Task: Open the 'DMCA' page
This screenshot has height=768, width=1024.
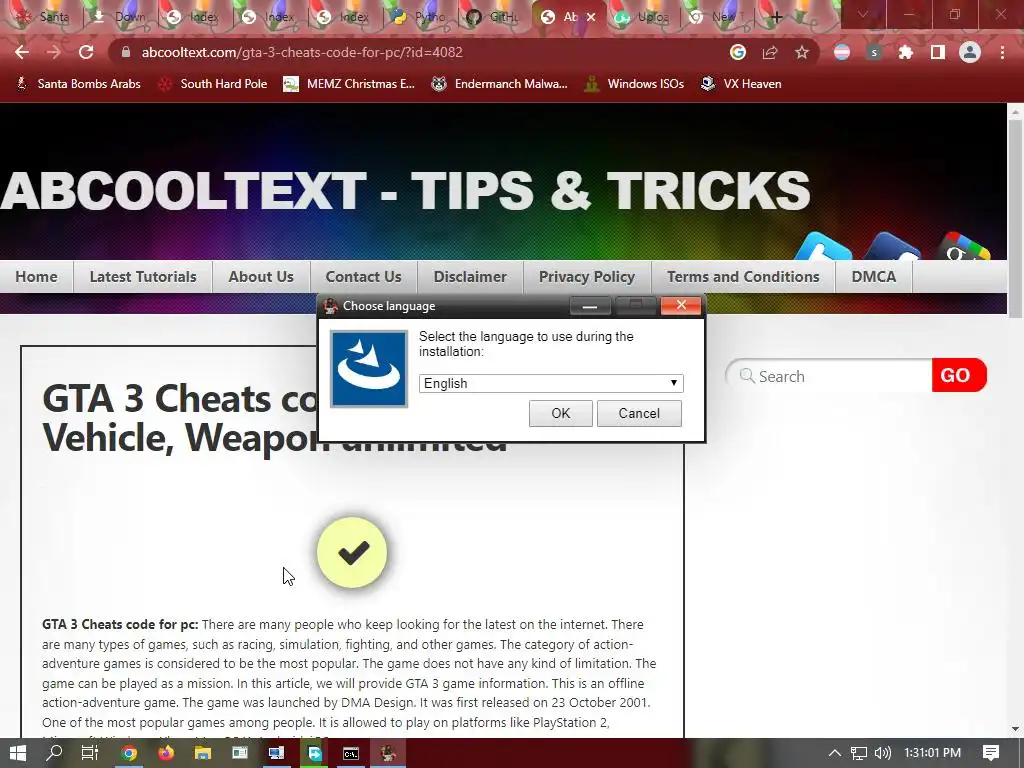Action: pyautogui.click(x=874, y=277)
